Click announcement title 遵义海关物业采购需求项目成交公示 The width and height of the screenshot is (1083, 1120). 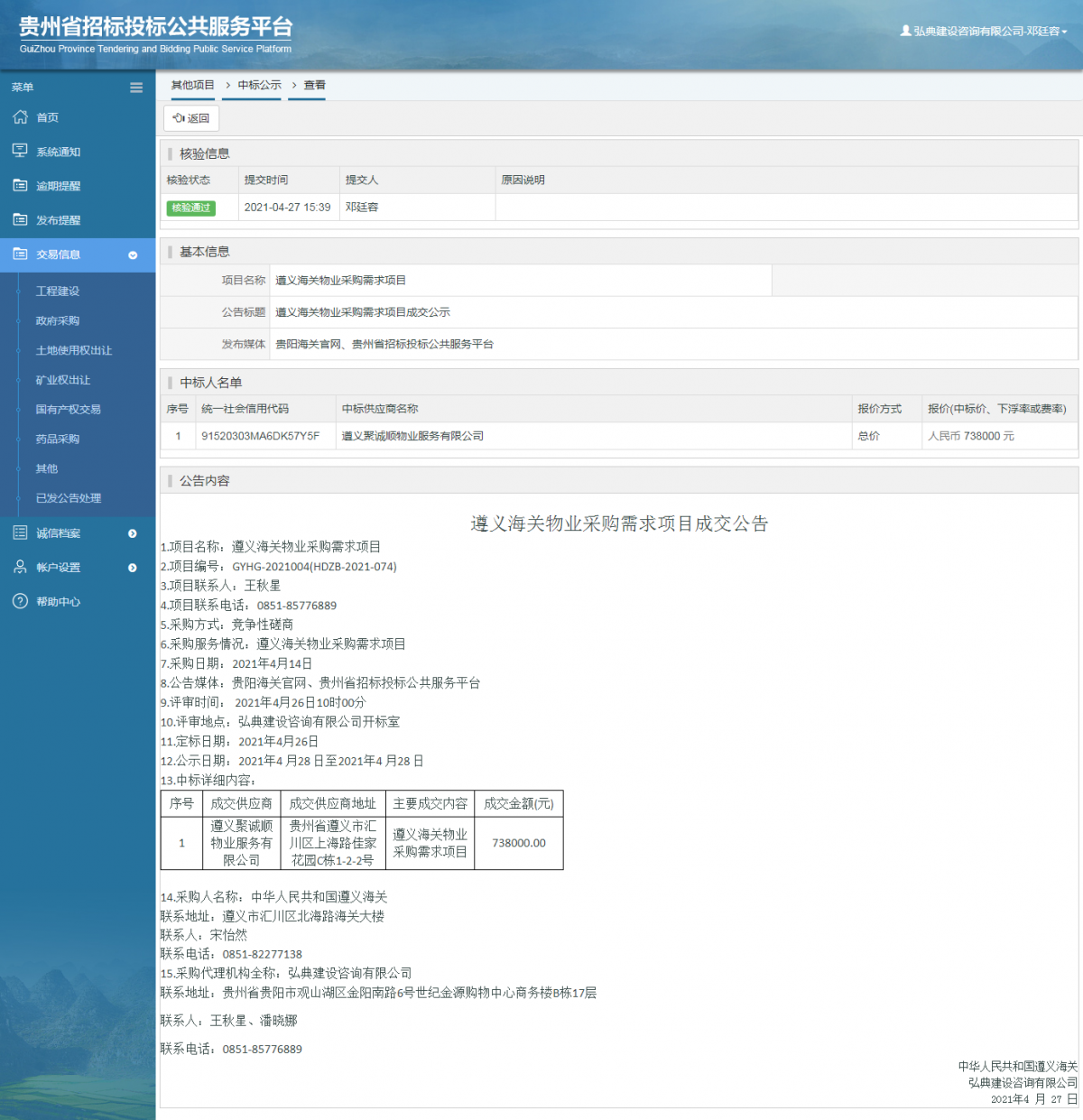click(363, 312)
